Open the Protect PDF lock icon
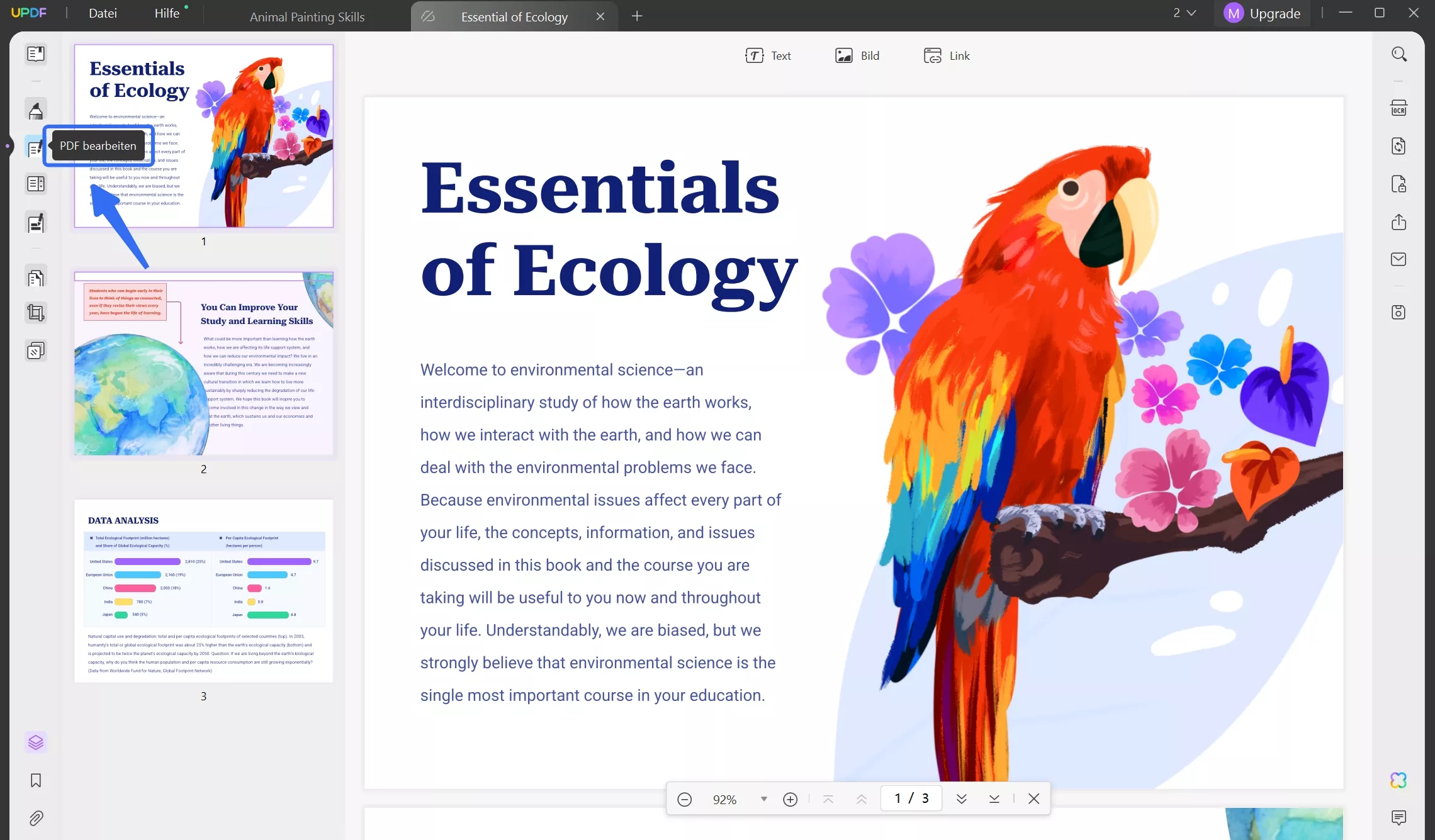This screenshot has height=840, width=1435. pos(1398,184)
